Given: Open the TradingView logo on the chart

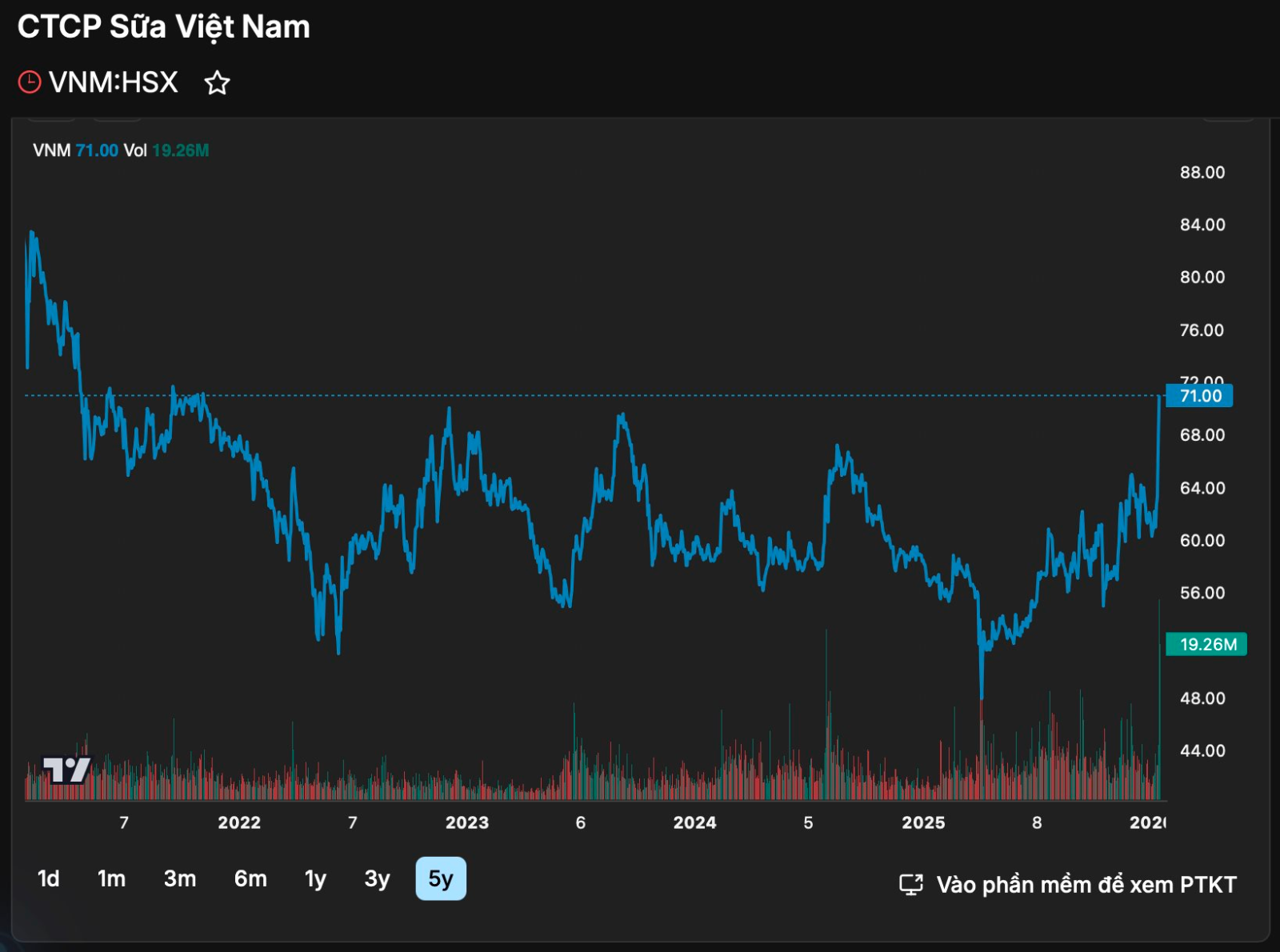Looking at the screenshot, I should click(x=66, y=770).
